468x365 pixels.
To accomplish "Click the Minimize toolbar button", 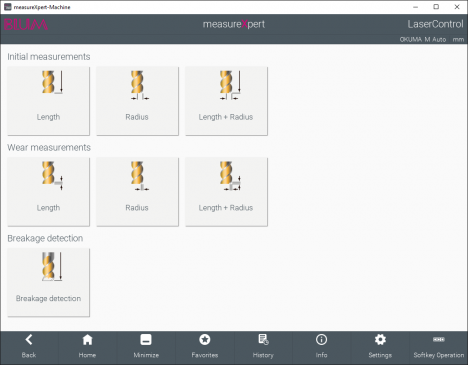I will click(x=146, y=347).
